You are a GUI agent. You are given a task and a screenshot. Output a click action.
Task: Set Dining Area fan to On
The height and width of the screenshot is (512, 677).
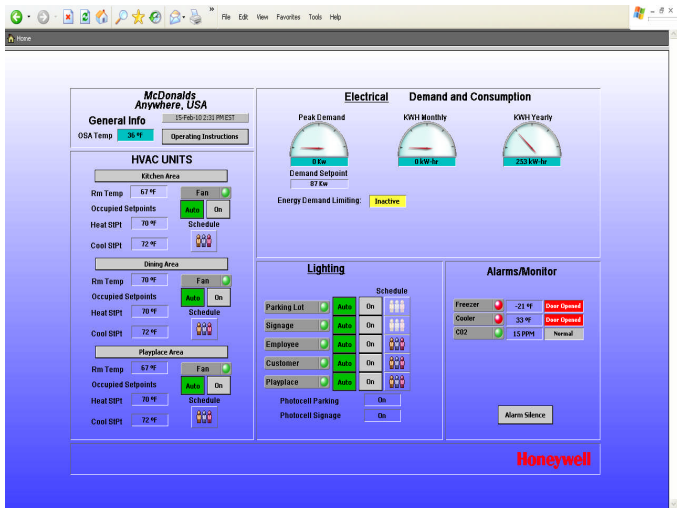pyautogui.click(x=218, y=298)
